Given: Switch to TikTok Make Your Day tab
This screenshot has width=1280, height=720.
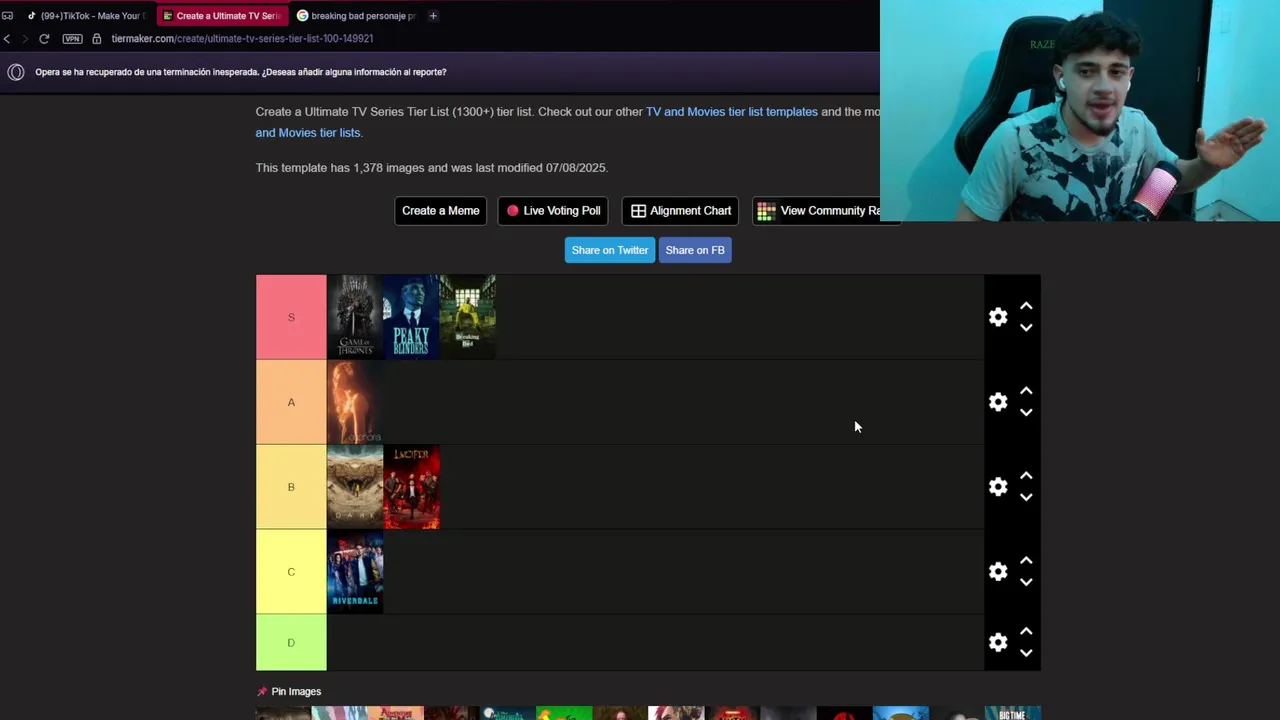Looking at the screenshot, I should 86,16.
